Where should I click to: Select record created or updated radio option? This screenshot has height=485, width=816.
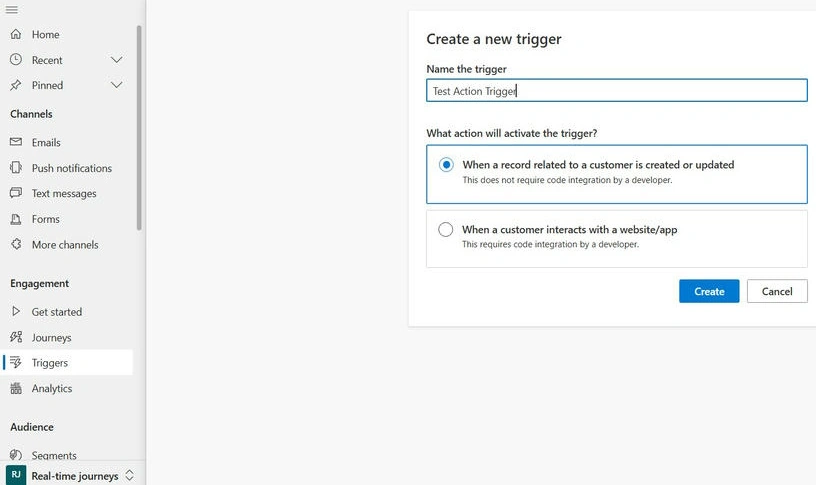click(446, 164)
